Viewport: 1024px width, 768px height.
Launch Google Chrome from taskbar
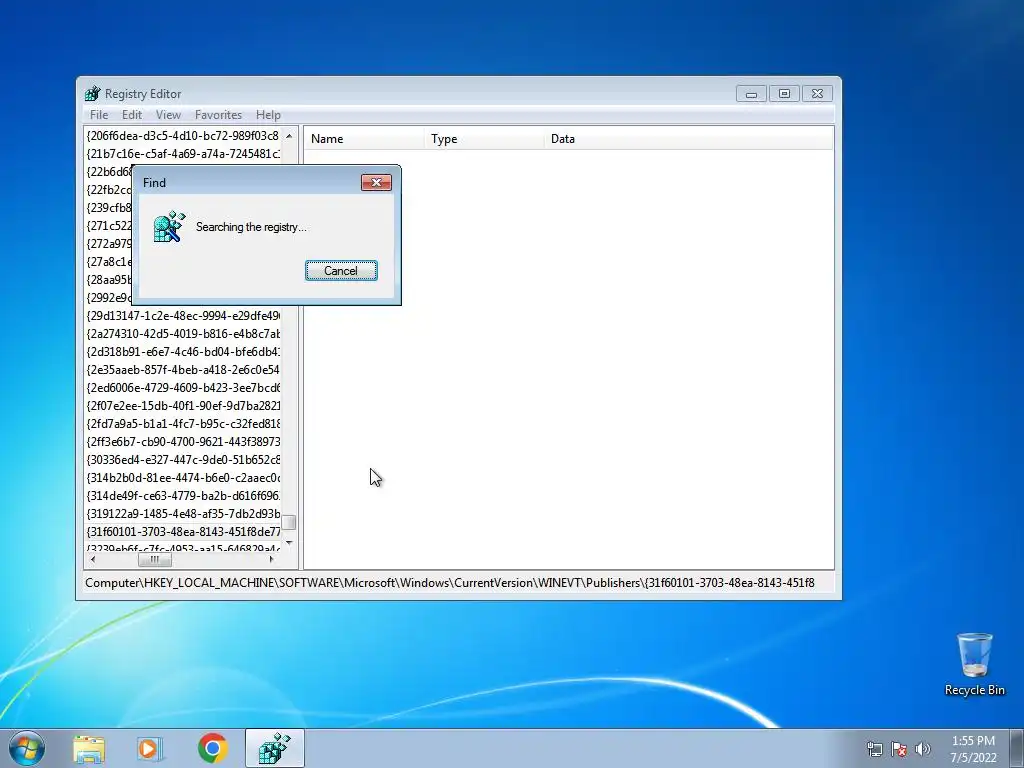click(x=212, y=748)
